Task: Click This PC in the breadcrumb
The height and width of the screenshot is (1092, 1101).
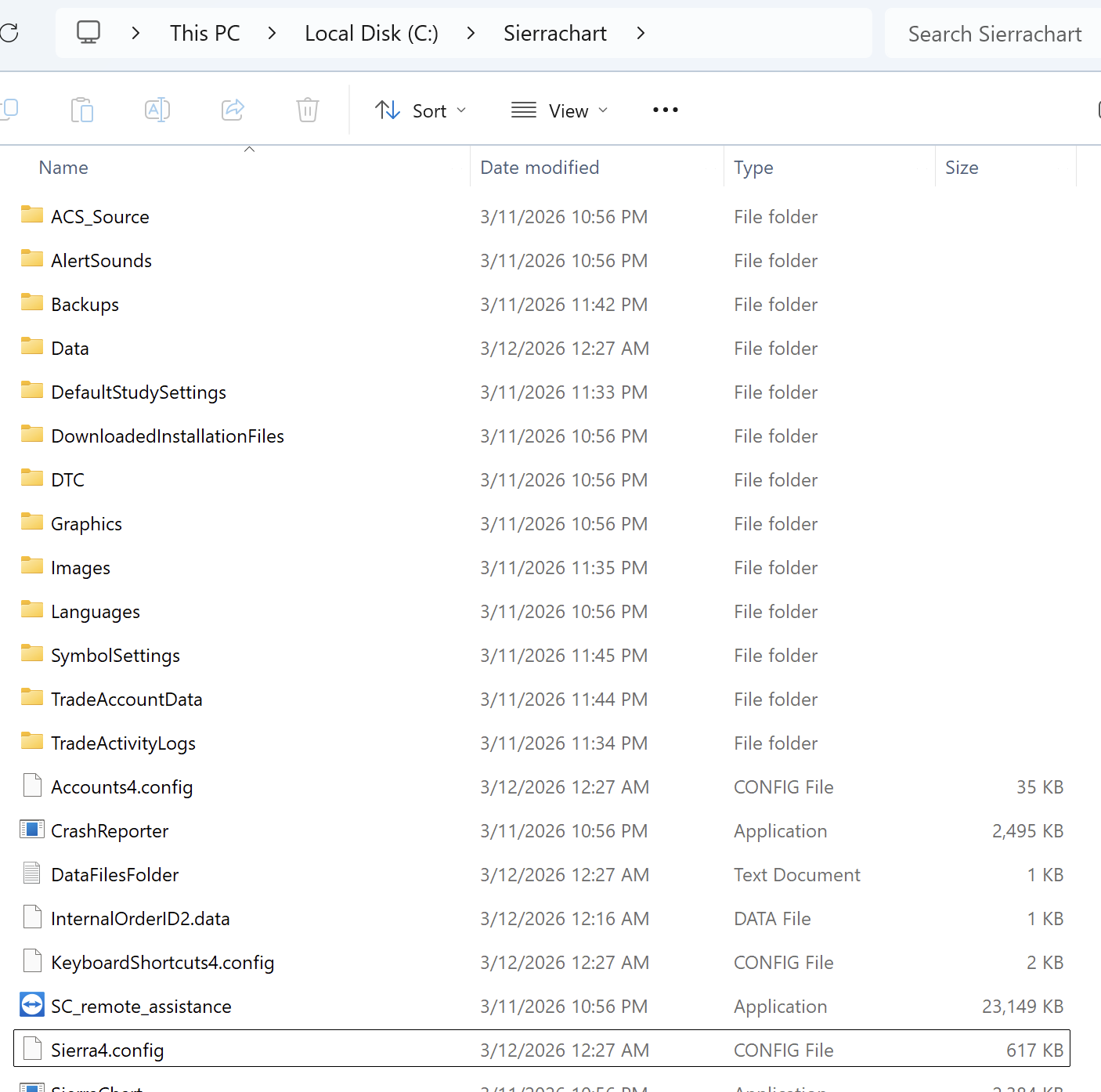Action: pyautogui.click(x=205, y=33)
